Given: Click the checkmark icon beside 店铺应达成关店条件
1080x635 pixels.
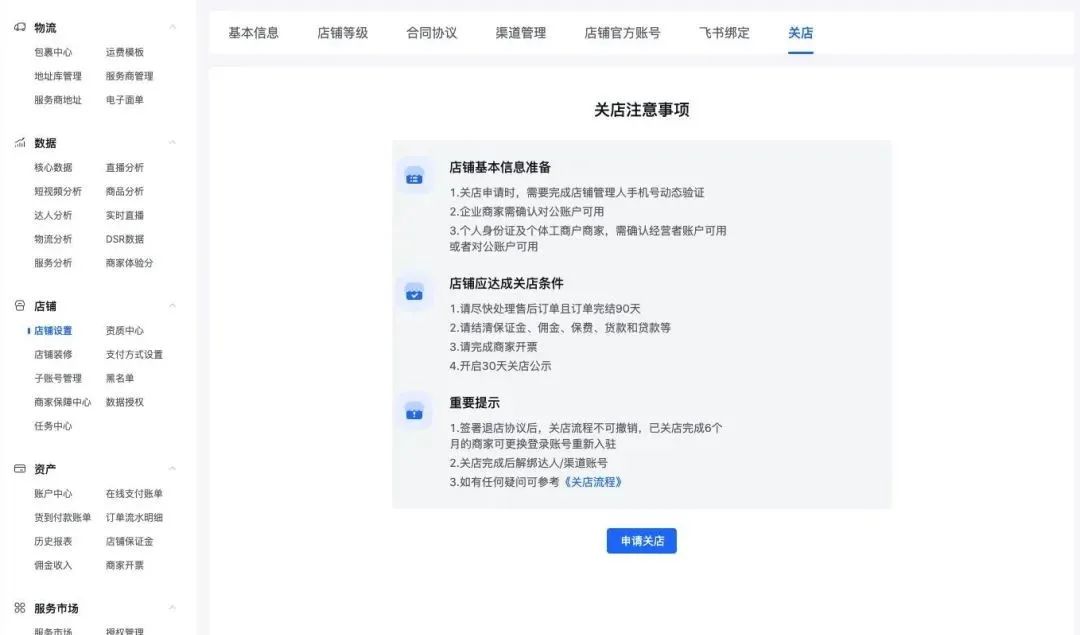Looking at the screenshot, I should tap(415, 293).
